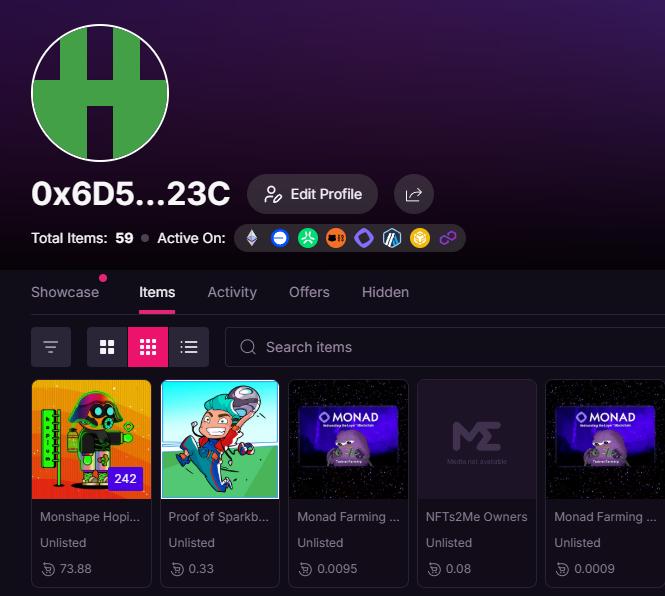Click price icon beside 73.88
This screenshot has width=665, height=596.
[x=48, y=569]
